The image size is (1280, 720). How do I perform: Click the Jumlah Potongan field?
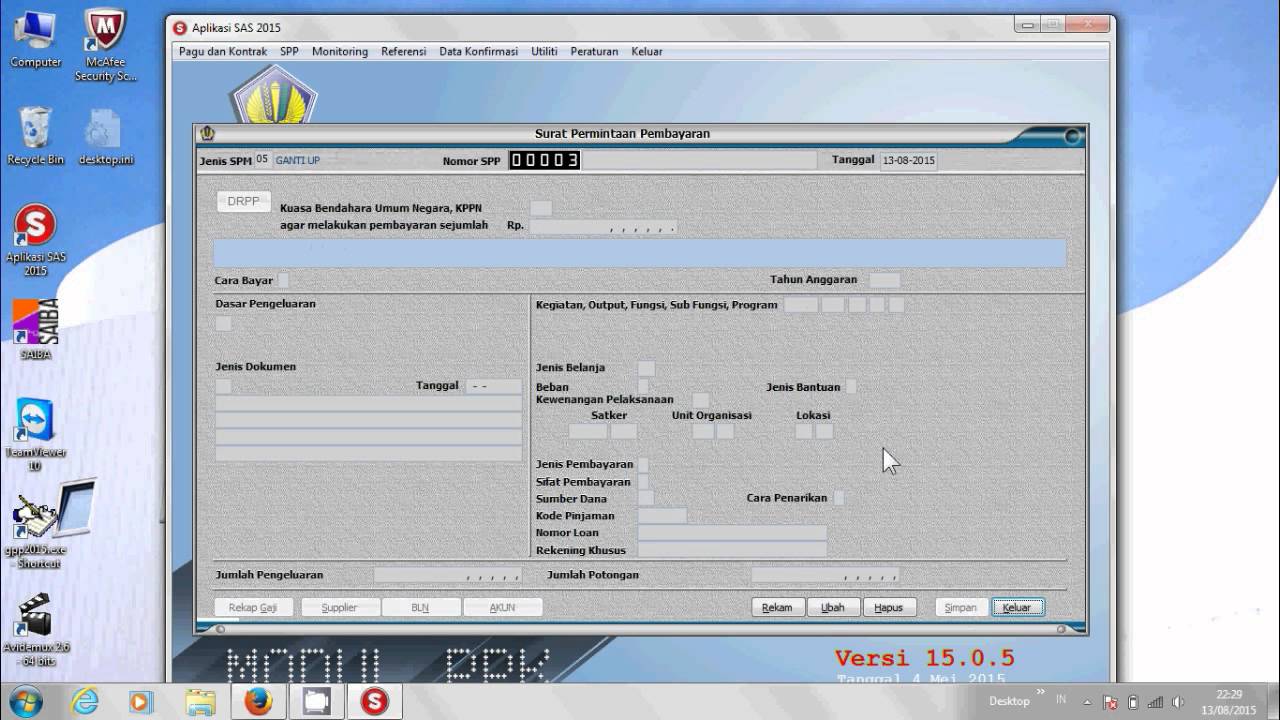click(825, 575)
